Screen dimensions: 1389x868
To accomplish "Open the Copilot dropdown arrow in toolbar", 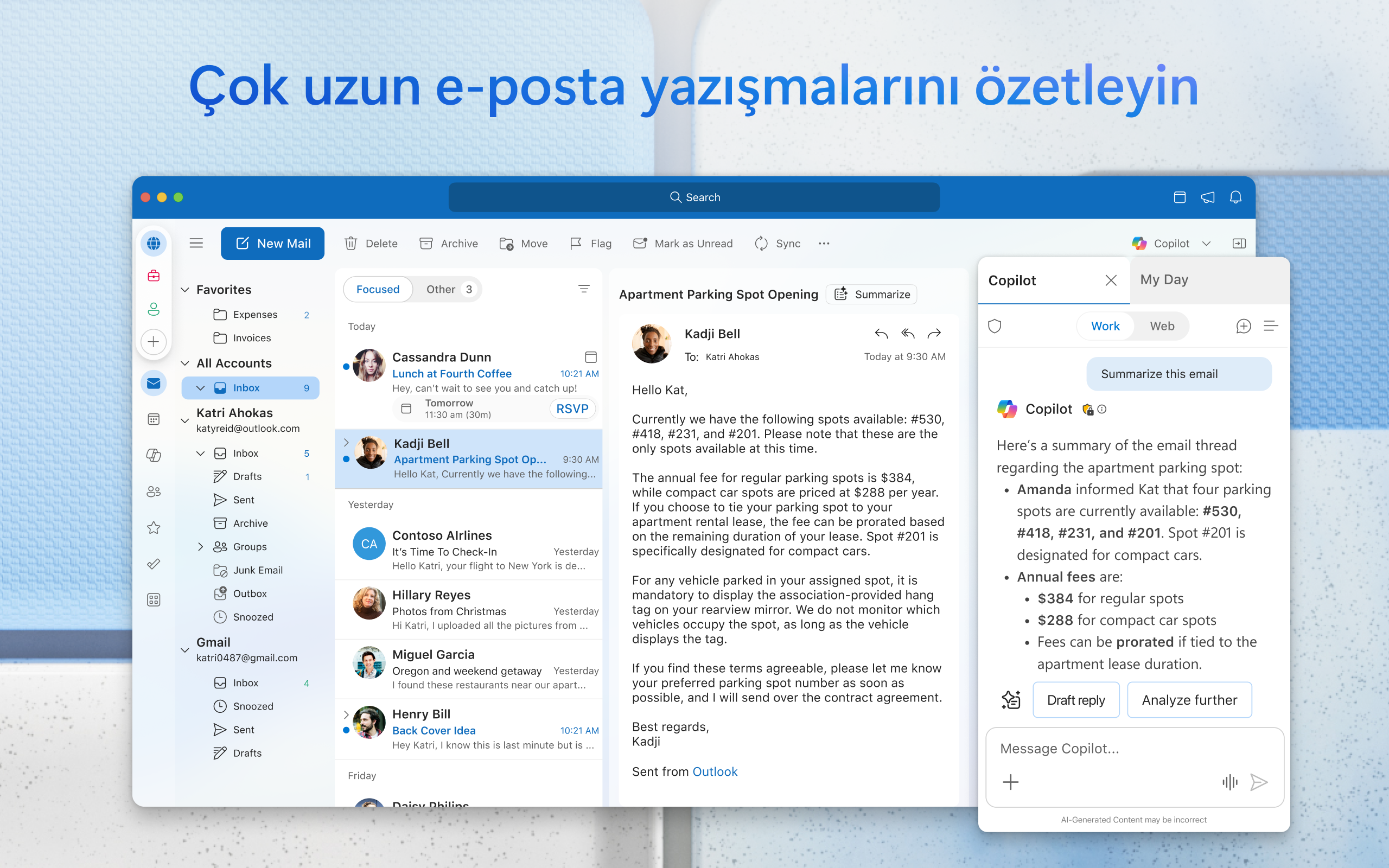I will (x=1207, y=244).
